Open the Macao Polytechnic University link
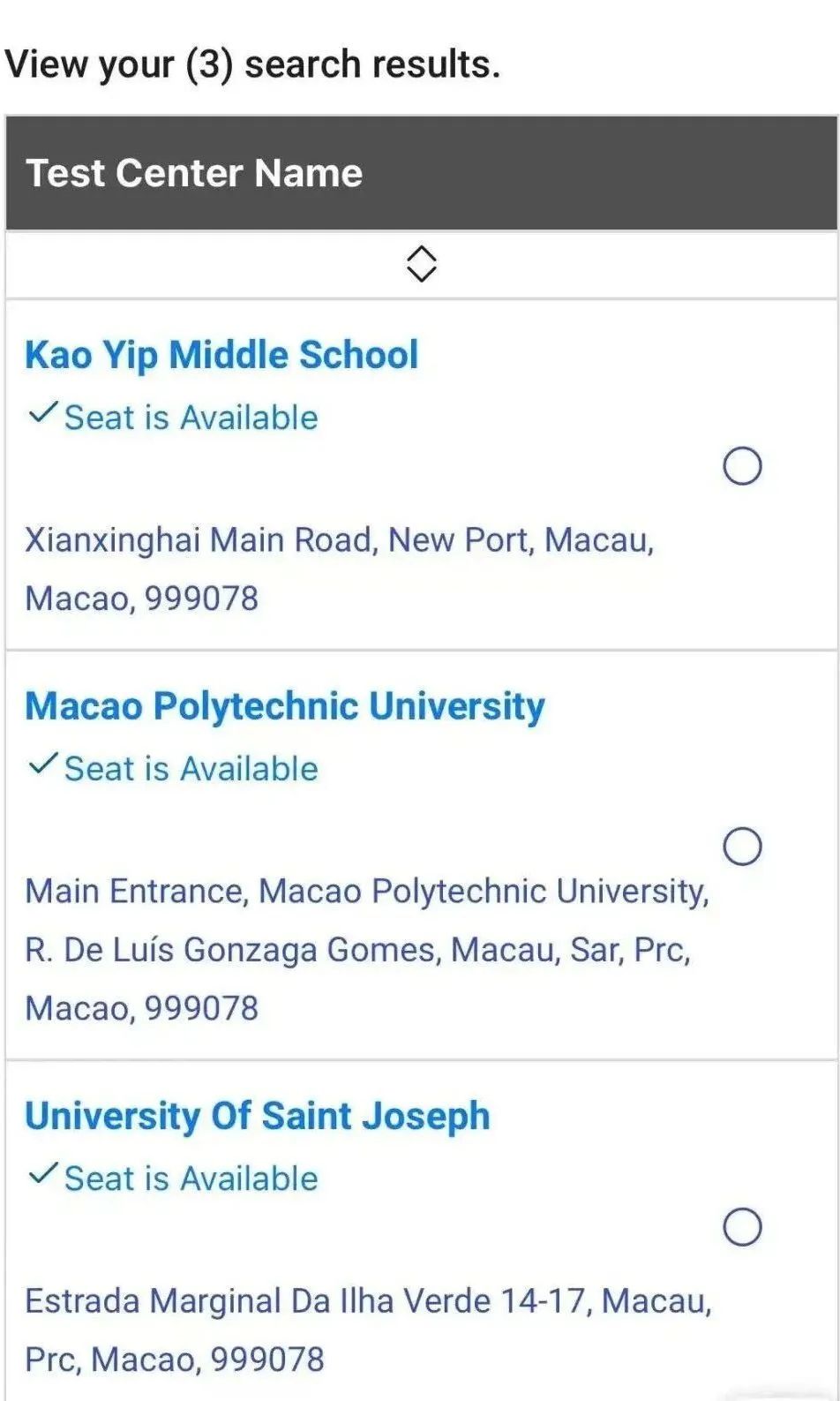The height and width of the screenshot is (1401, 840). tap(285, 706)
